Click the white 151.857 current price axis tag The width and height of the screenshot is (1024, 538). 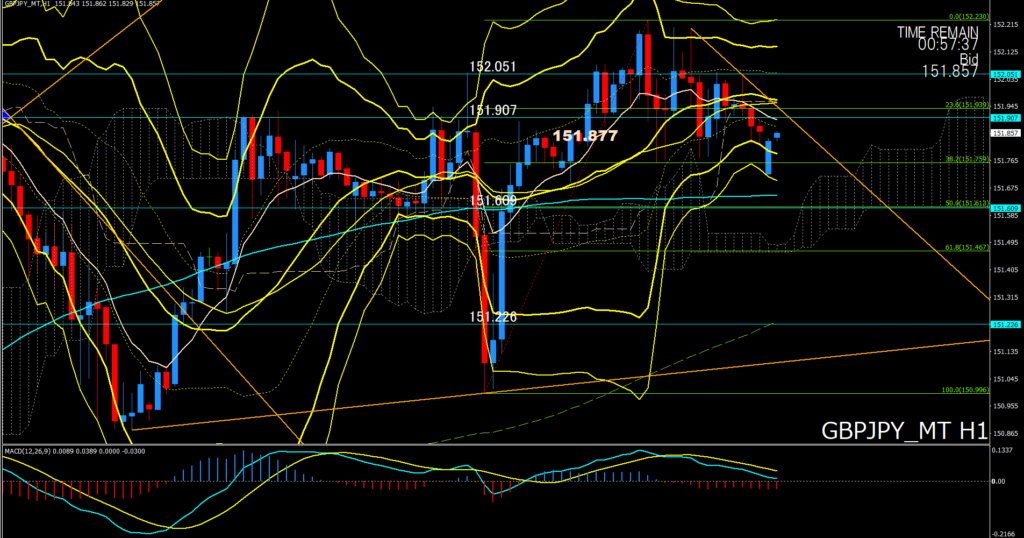1005,133
